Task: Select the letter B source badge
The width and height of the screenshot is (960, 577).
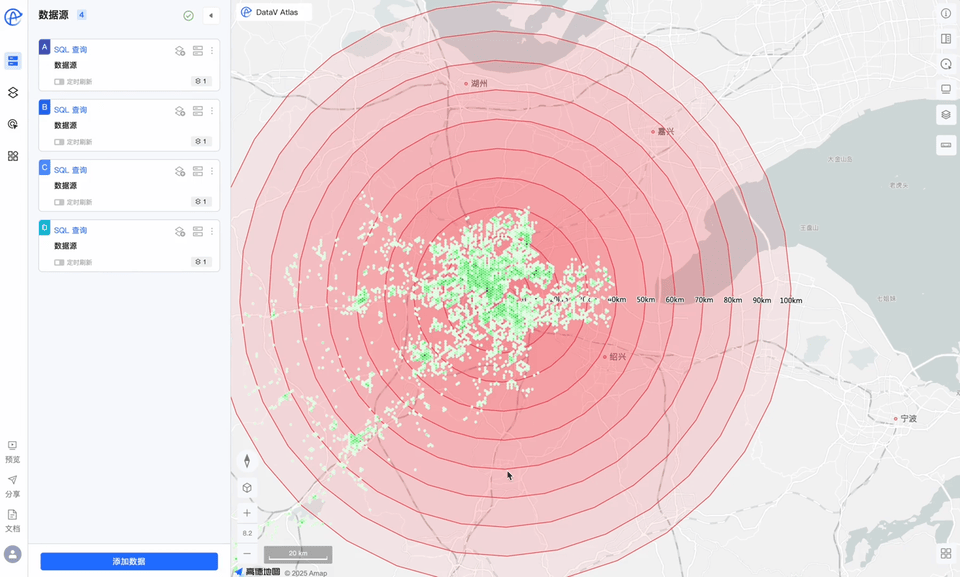Action: (x=45, y=107)
